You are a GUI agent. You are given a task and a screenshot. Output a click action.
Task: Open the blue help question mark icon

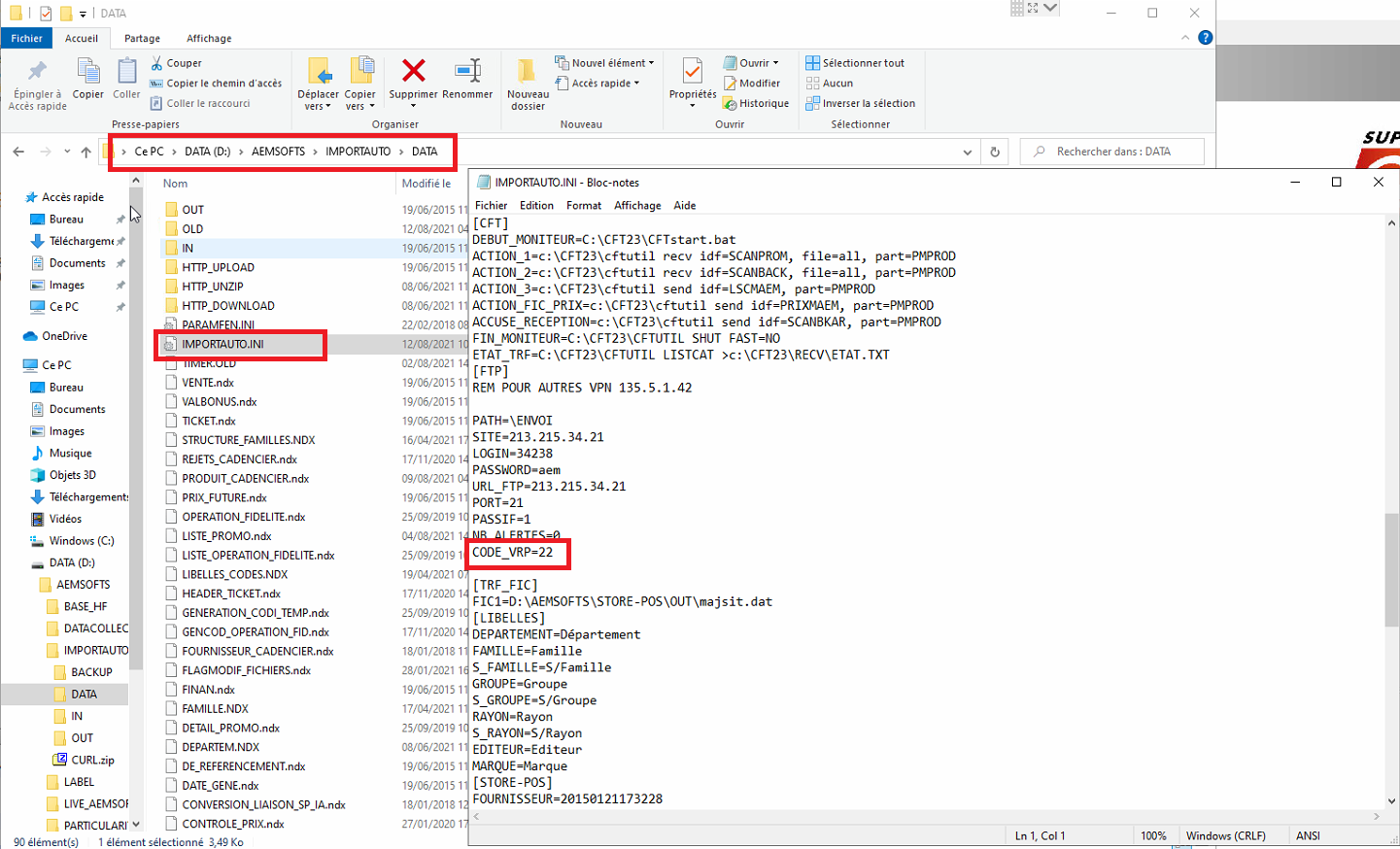tap(1205, 38)
